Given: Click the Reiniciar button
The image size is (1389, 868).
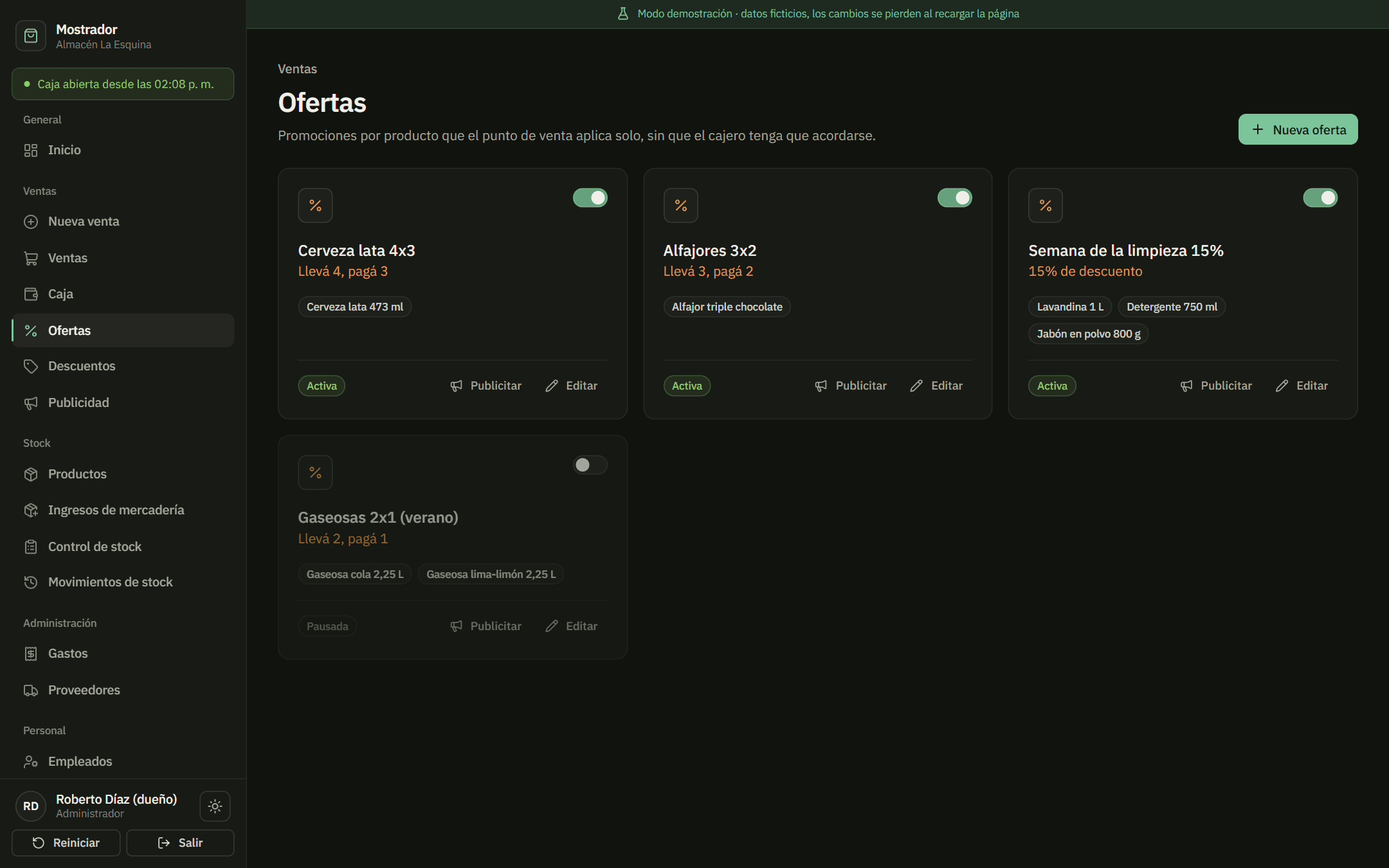Looking at the screenshot, I should (x=66, y=843).
